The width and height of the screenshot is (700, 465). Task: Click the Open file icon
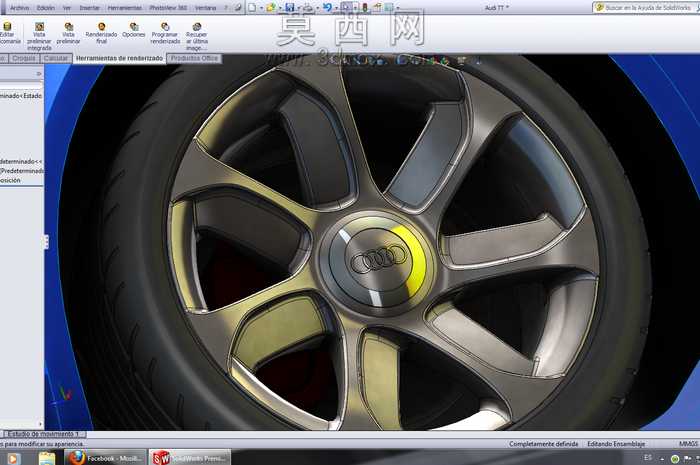[271, 7]
